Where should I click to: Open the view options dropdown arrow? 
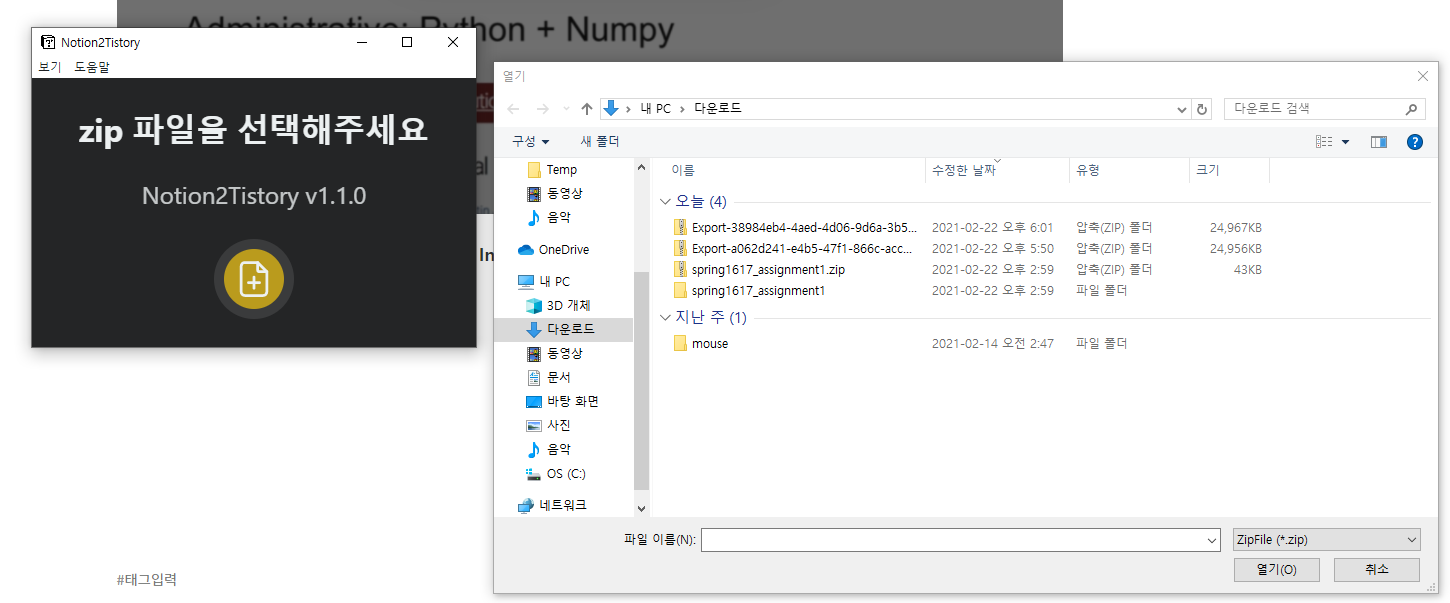(x=1345, y=142)
